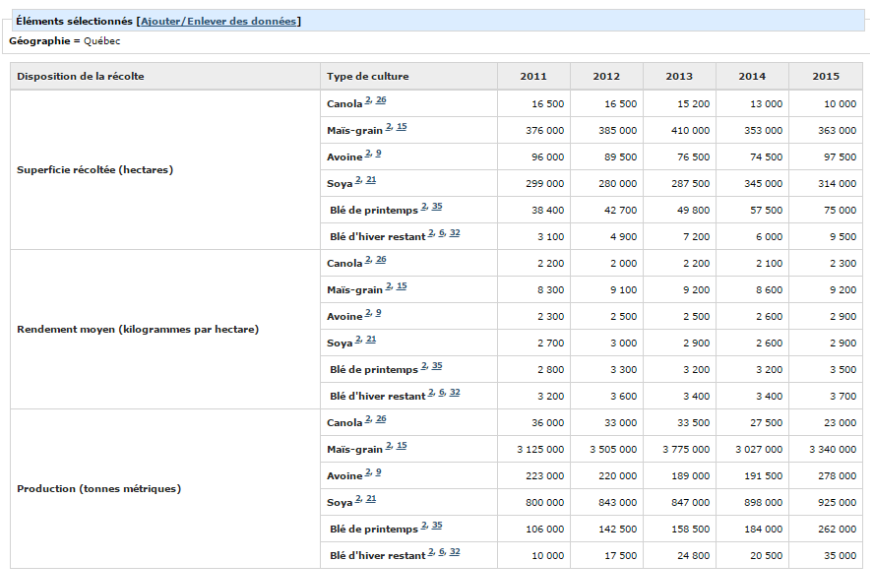Click the Superficie récoltée (hectares) row label
The image size is (870, 574).
(95, 170)
